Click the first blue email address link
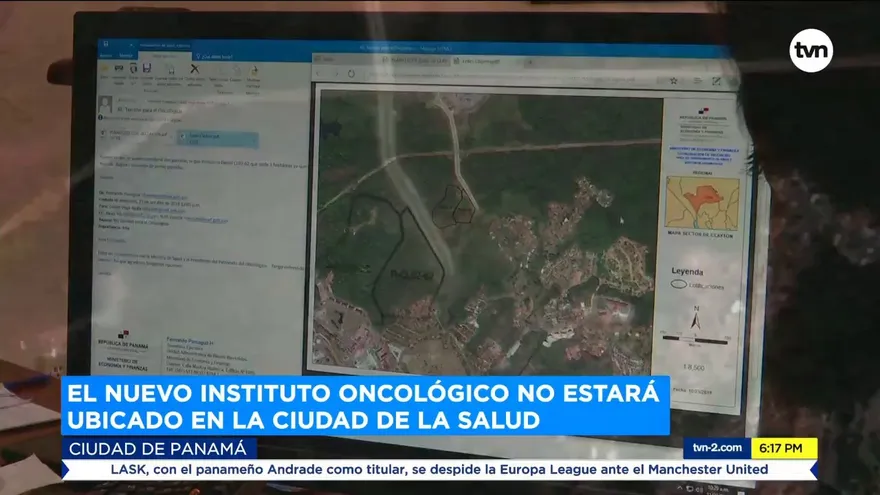880x495 pixels. click(164, 197)
